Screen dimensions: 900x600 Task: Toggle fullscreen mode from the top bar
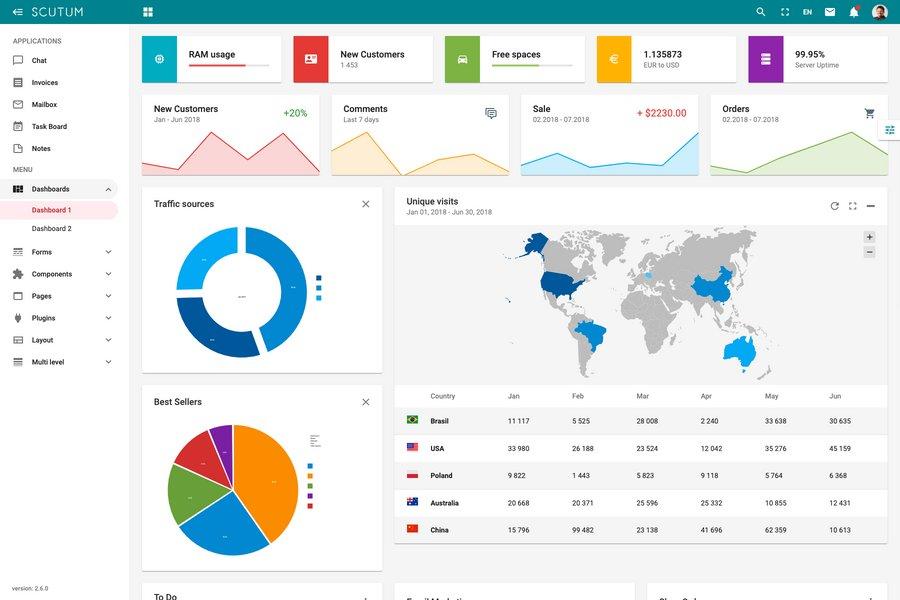coord(783,12)
